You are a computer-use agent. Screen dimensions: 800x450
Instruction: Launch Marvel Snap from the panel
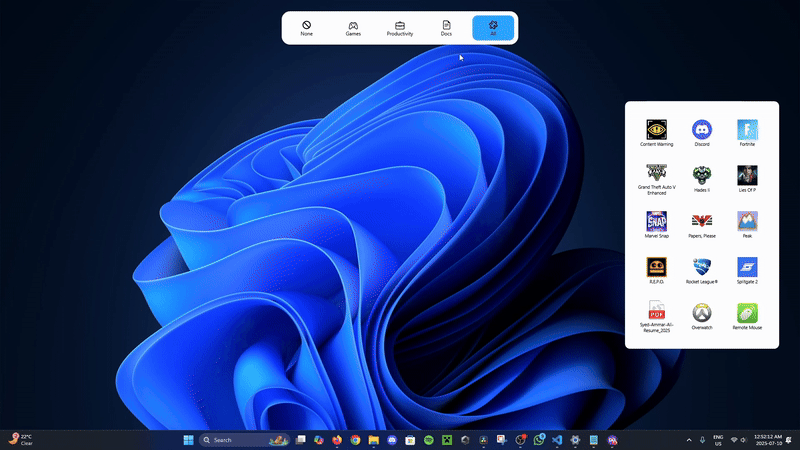coord(656,222)
